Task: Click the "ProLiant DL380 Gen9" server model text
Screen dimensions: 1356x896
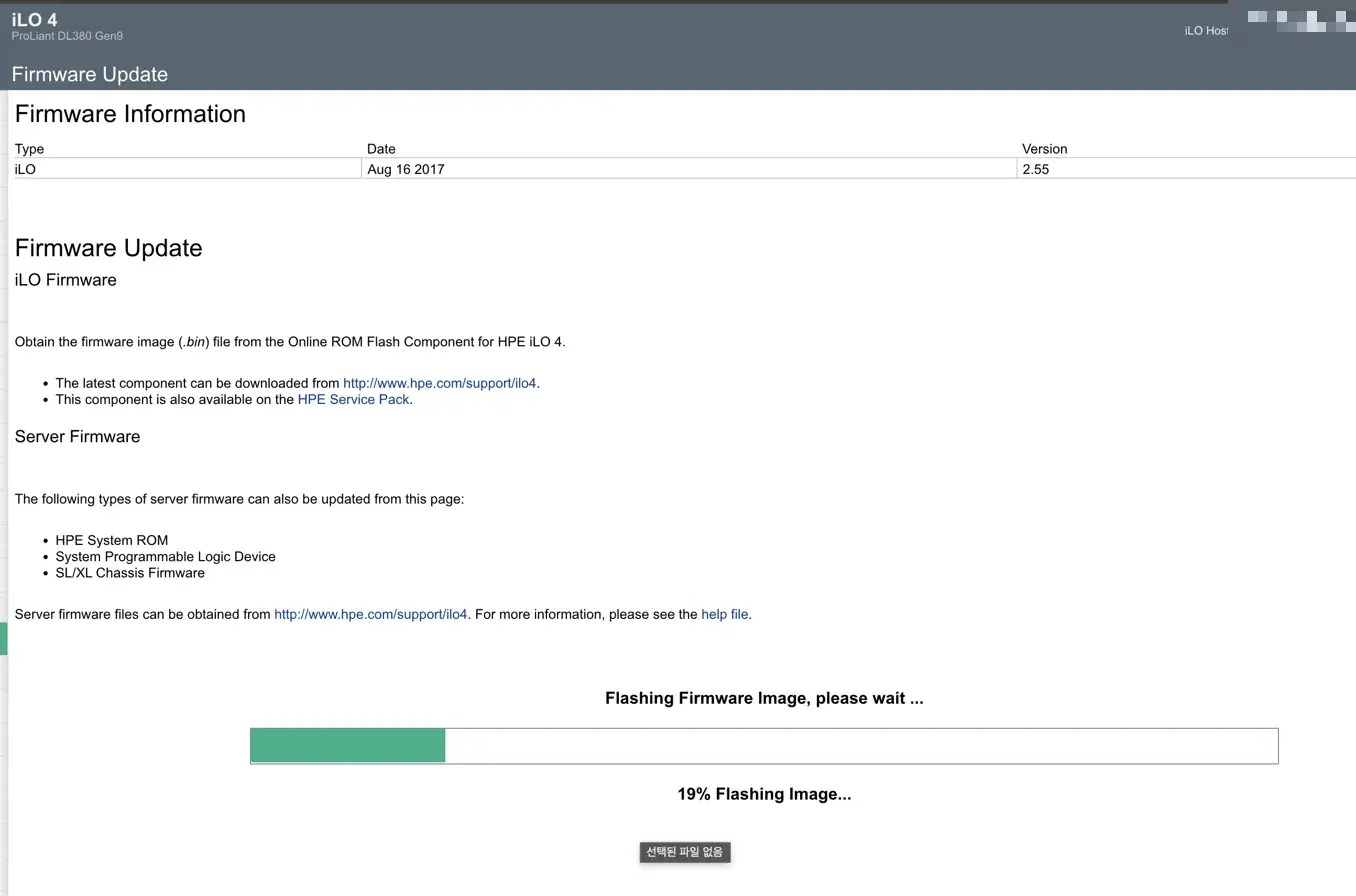Action: (67, 36)
